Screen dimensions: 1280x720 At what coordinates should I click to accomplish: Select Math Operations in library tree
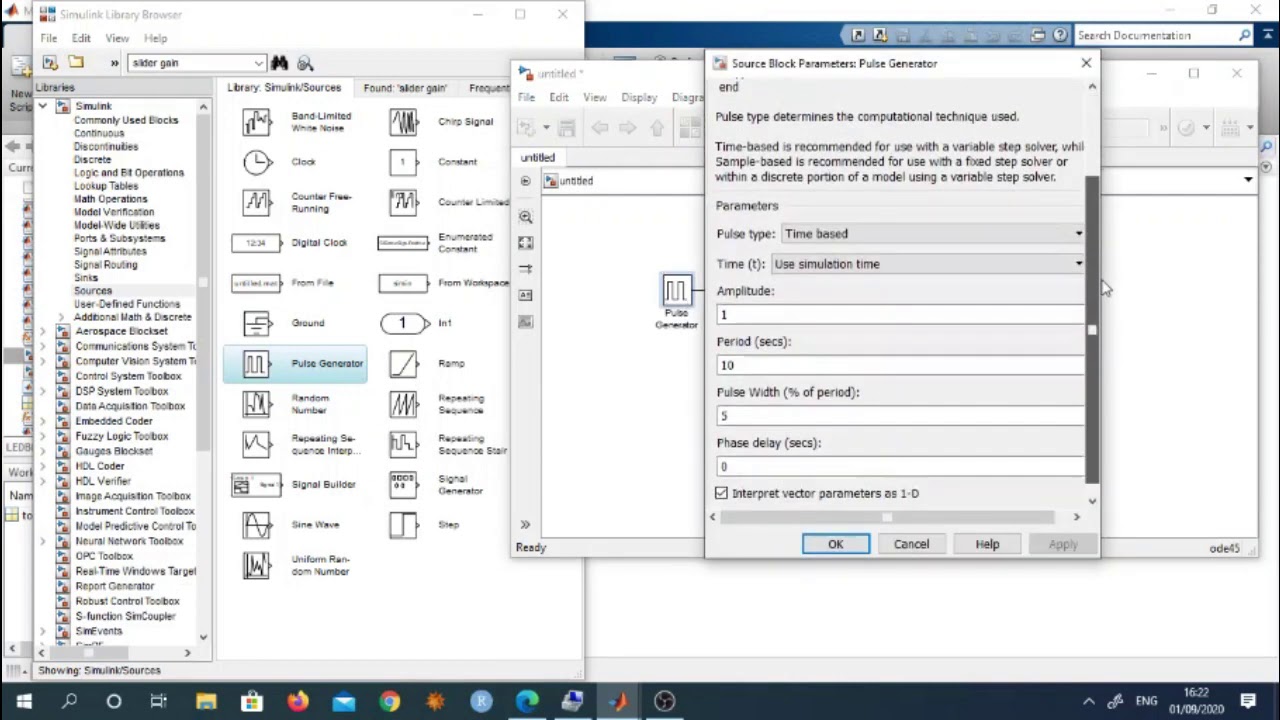[x=110, y=199]
